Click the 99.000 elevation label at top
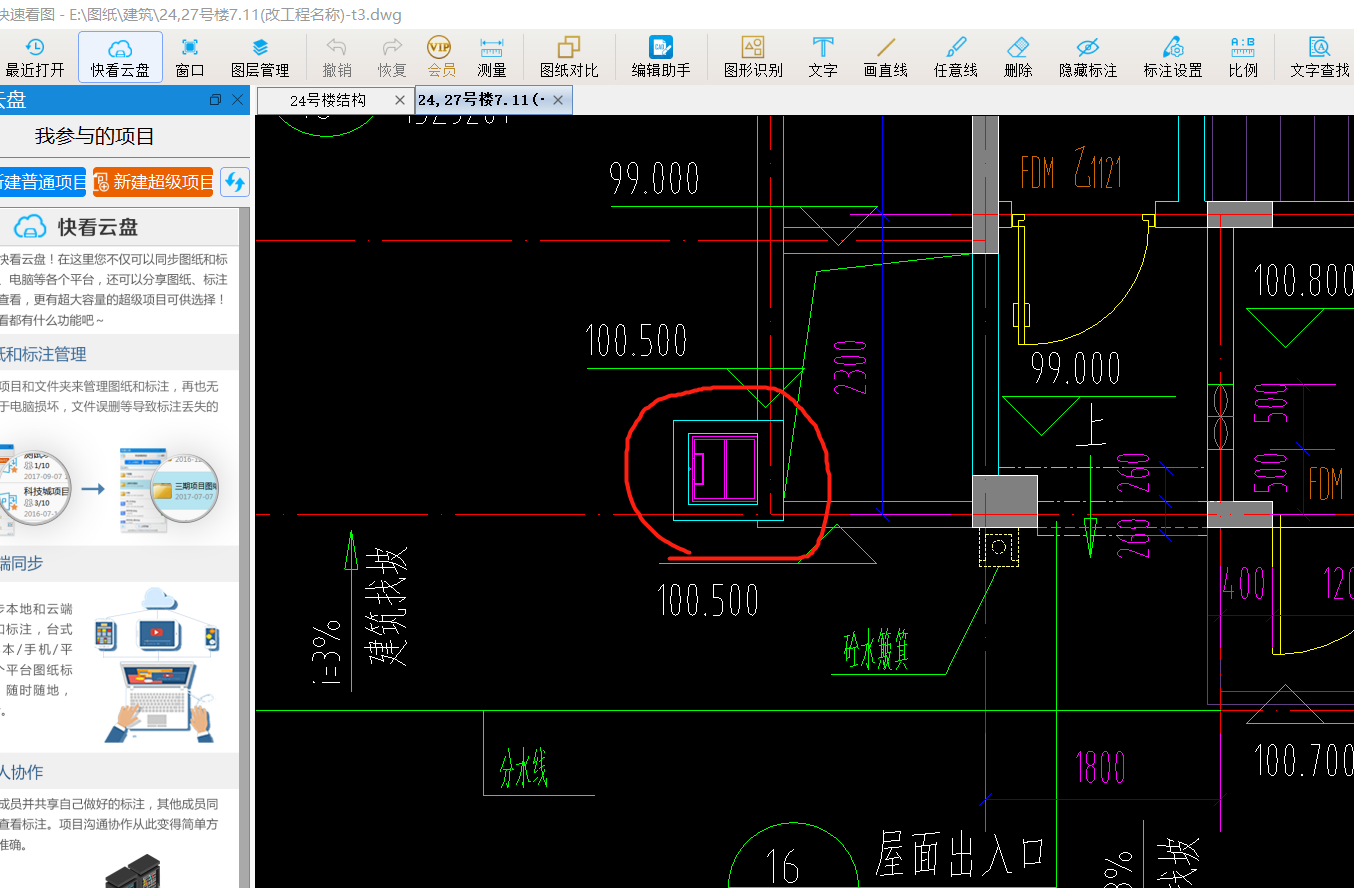The image size is (1354, 888). pos(654,180)
